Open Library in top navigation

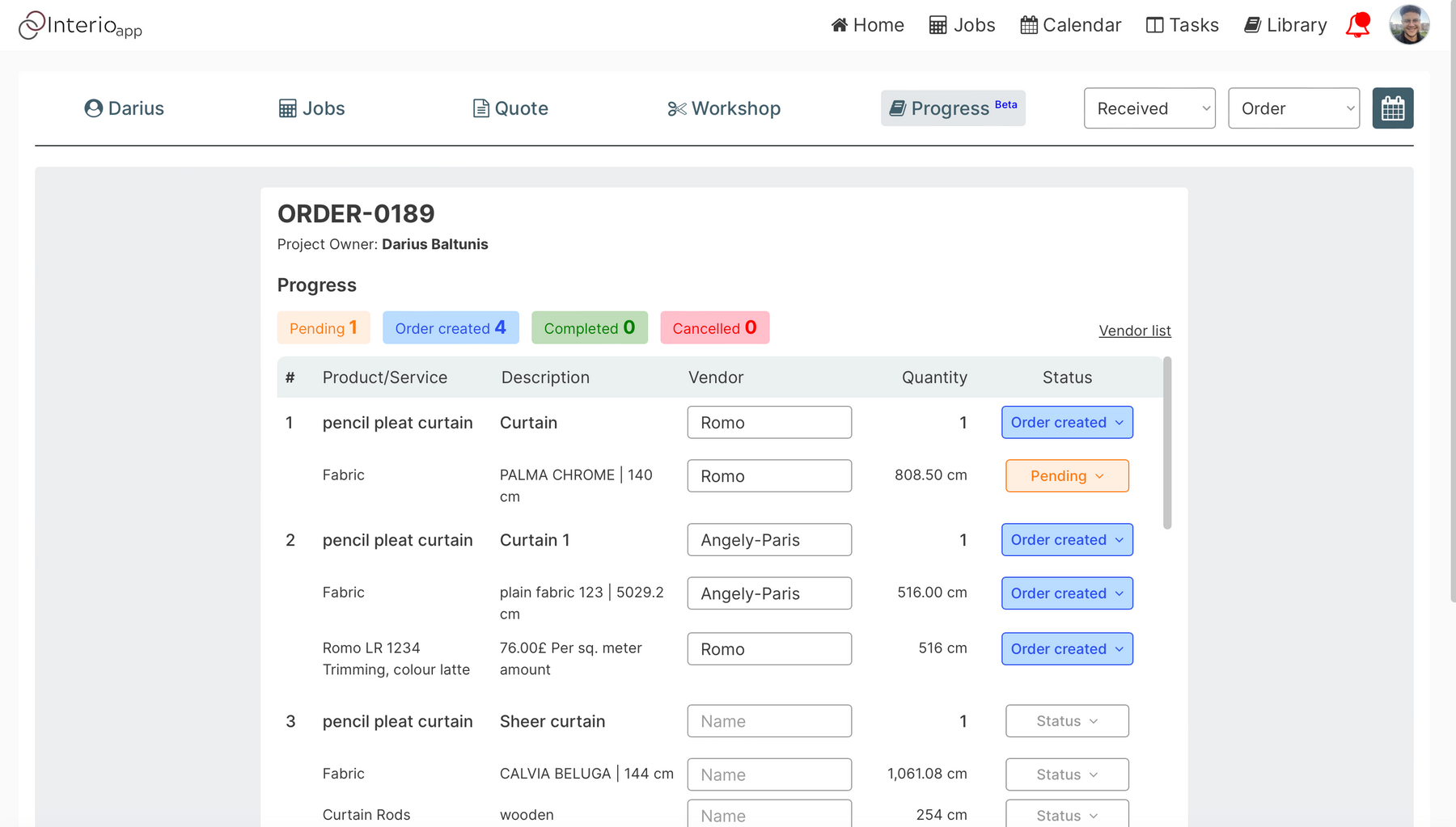tap(1285, 25)
